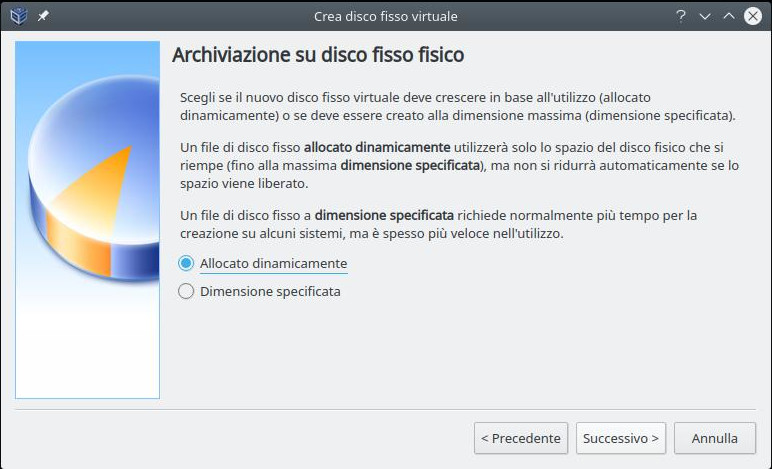Choose the Dimensione specificata radio button
772x469 pixels.
[186, 291]
